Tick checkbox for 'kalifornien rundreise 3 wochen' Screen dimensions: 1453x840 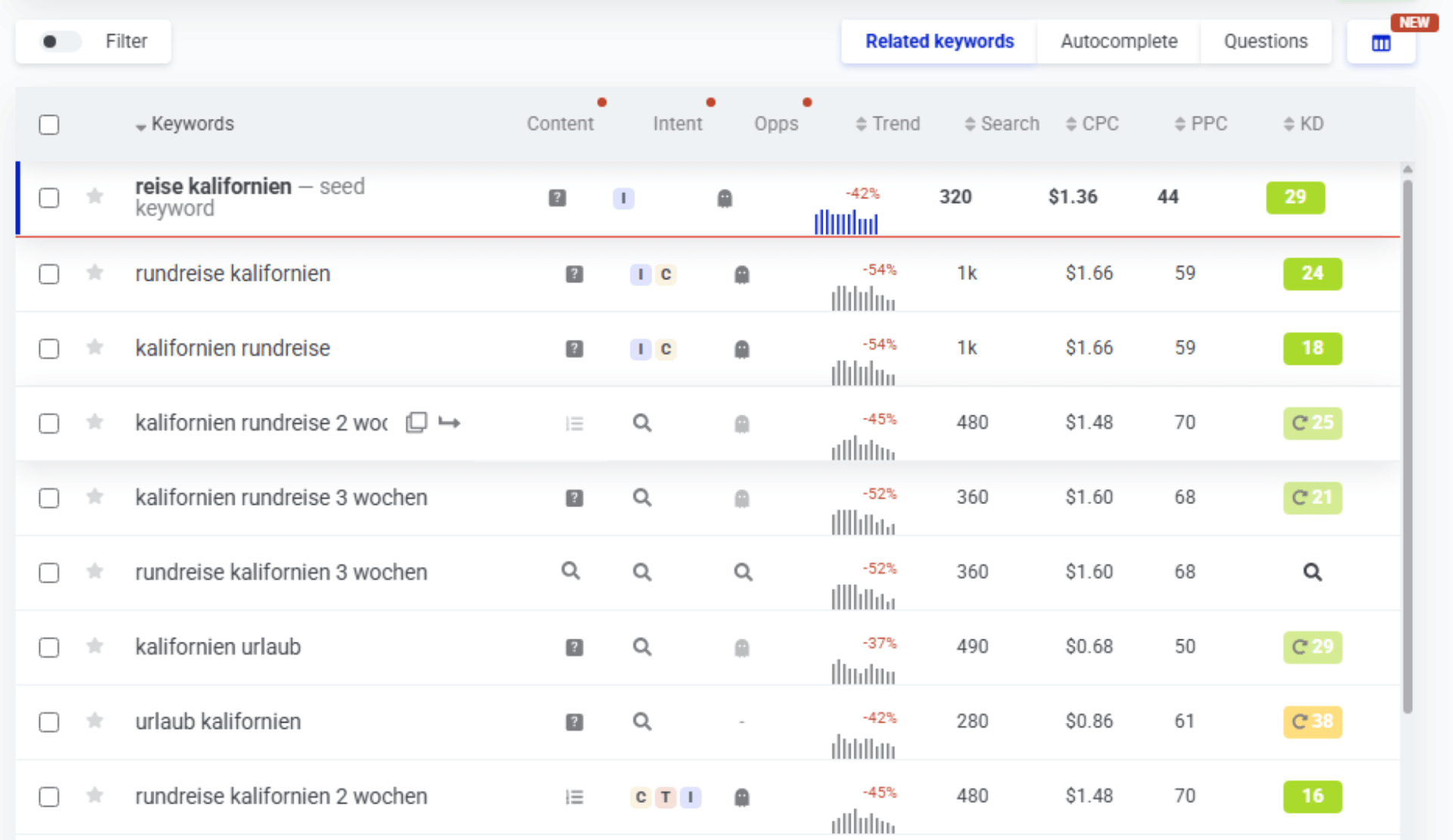(49, 498)
